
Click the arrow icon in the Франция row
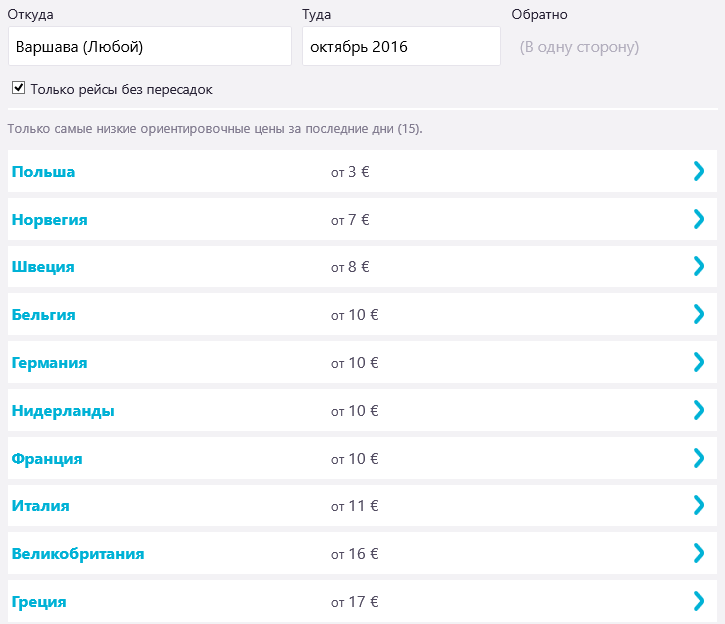tap(699, 458)
